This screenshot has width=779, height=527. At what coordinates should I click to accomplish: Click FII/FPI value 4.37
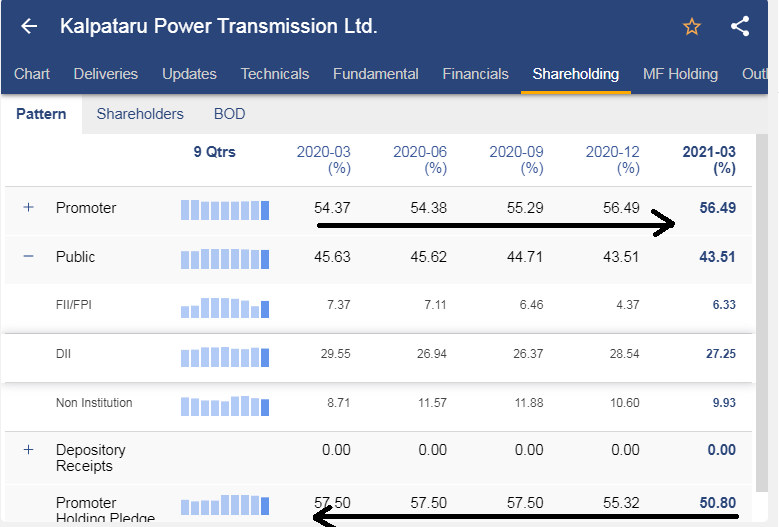[x=628, y=304]
